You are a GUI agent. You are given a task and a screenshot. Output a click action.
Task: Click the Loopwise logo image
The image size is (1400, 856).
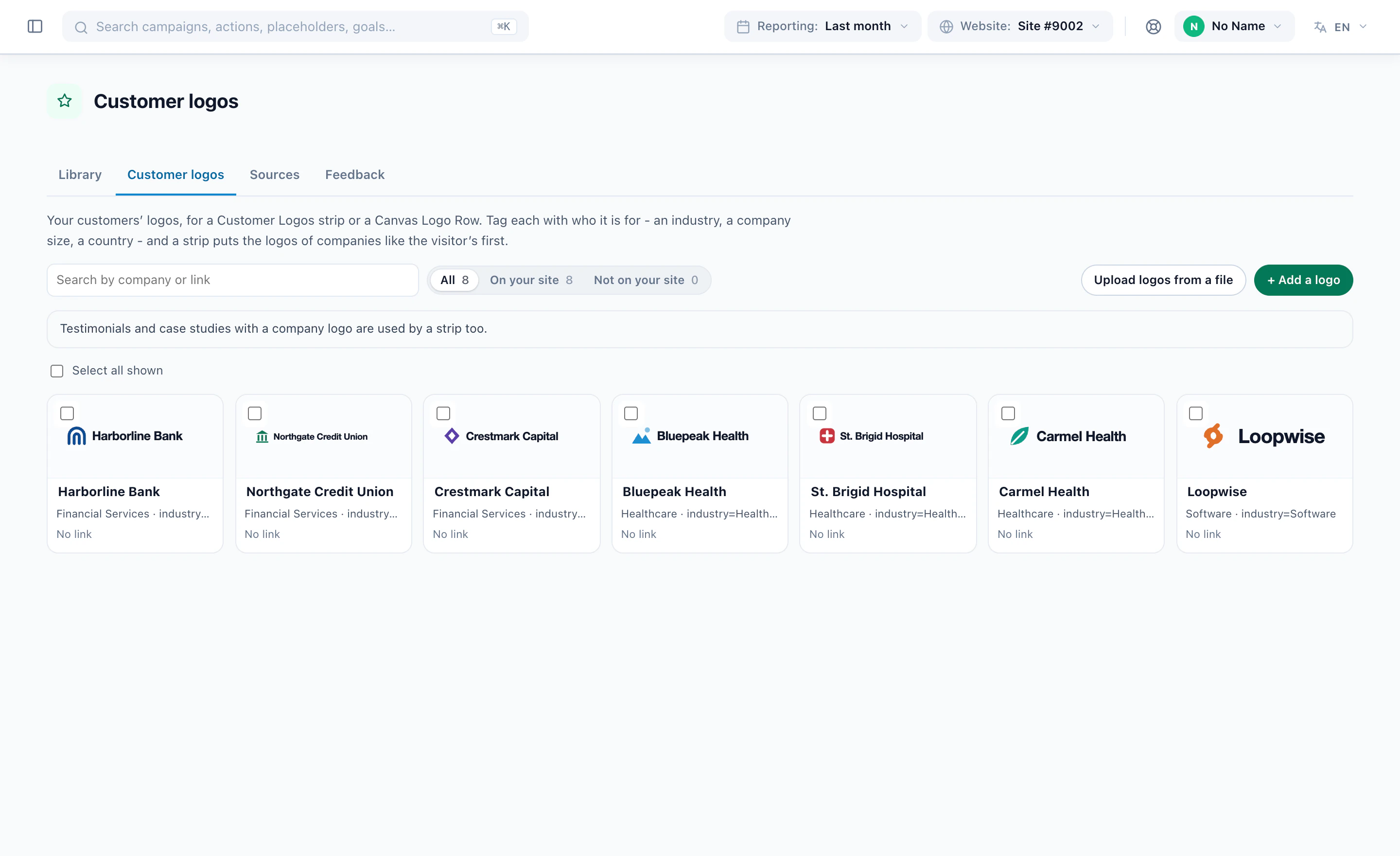click(1264, 436)
